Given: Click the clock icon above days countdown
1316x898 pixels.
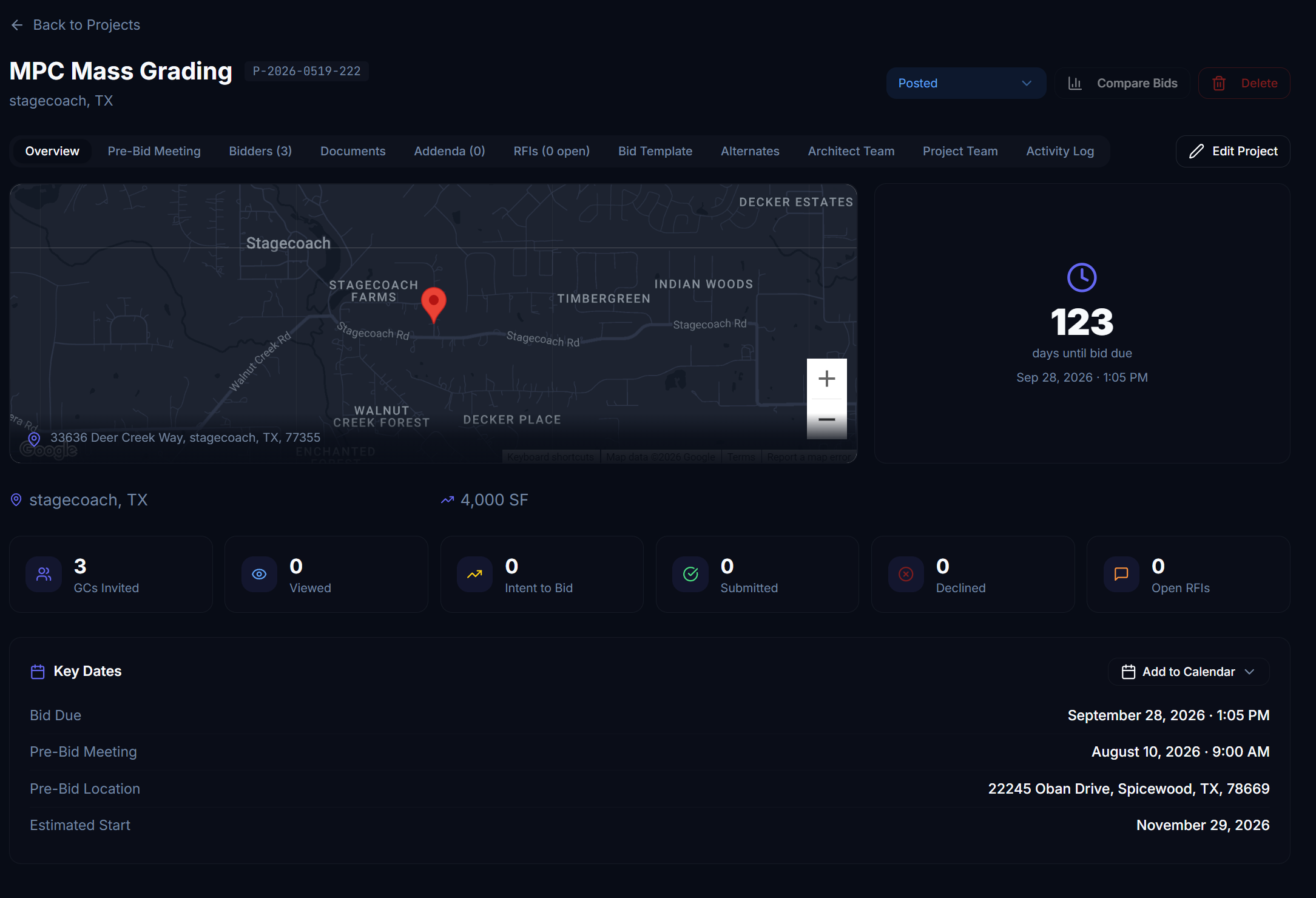Looking at the screenshot, I should click(1082, 278).
